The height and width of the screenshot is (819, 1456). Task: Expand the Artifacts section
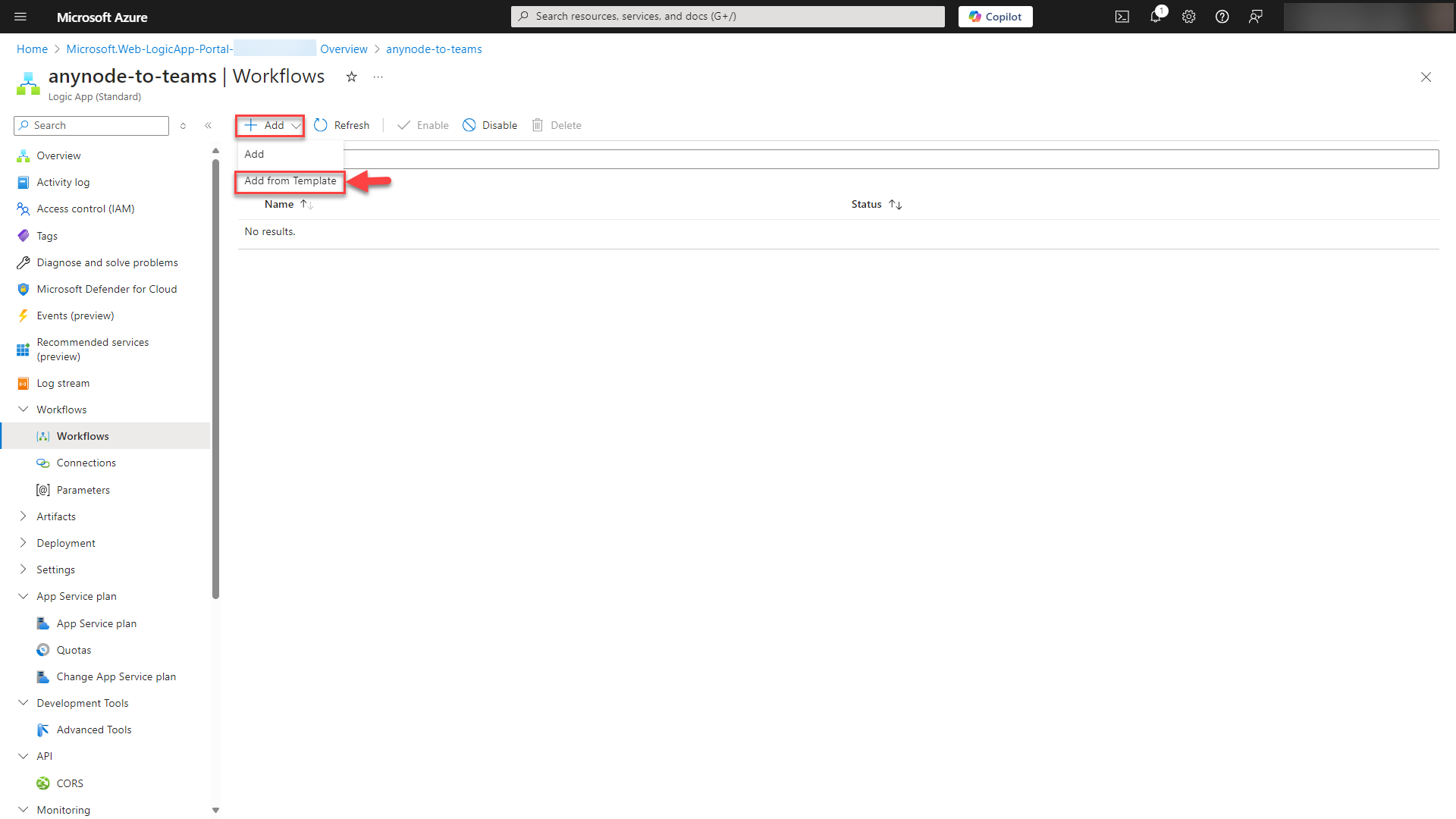56,516
